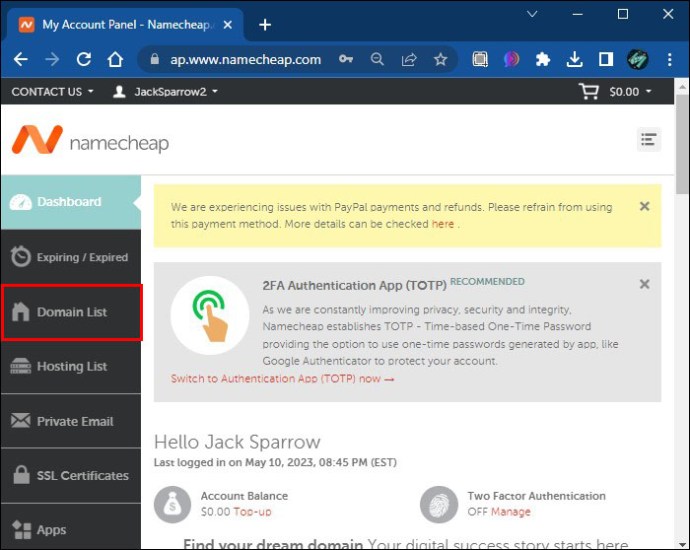Click the browser bookmark star icon

440,59
